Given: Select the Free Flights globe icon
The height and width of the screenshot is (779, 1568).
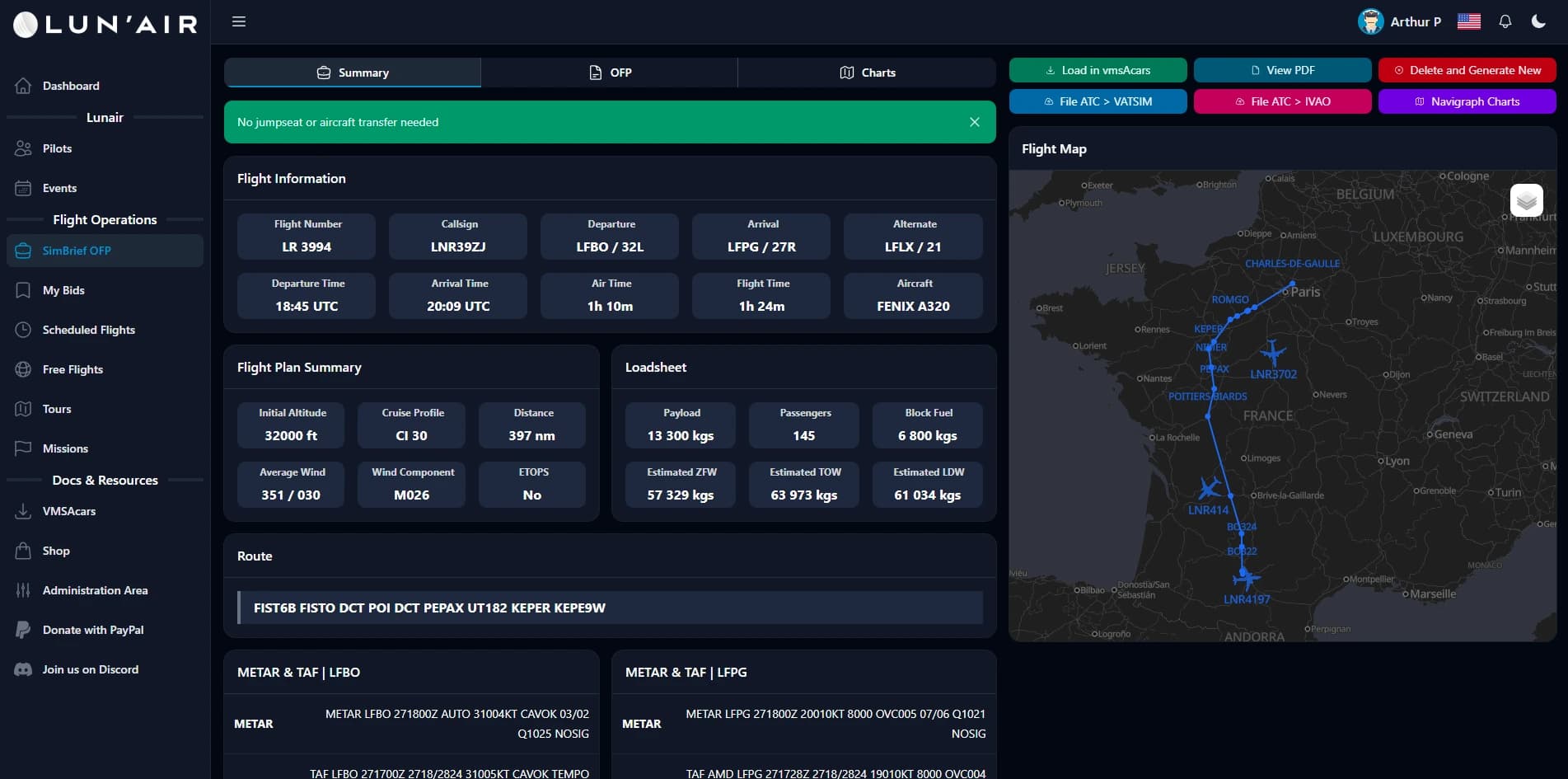Looking at the screenshot, I should 22,369.
